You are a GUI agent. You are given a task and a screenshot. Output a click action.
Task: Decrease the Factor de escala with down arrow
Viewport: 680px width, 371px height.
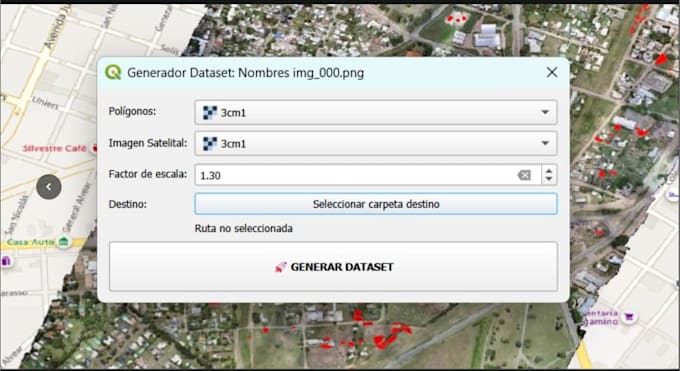click(549, 179)
